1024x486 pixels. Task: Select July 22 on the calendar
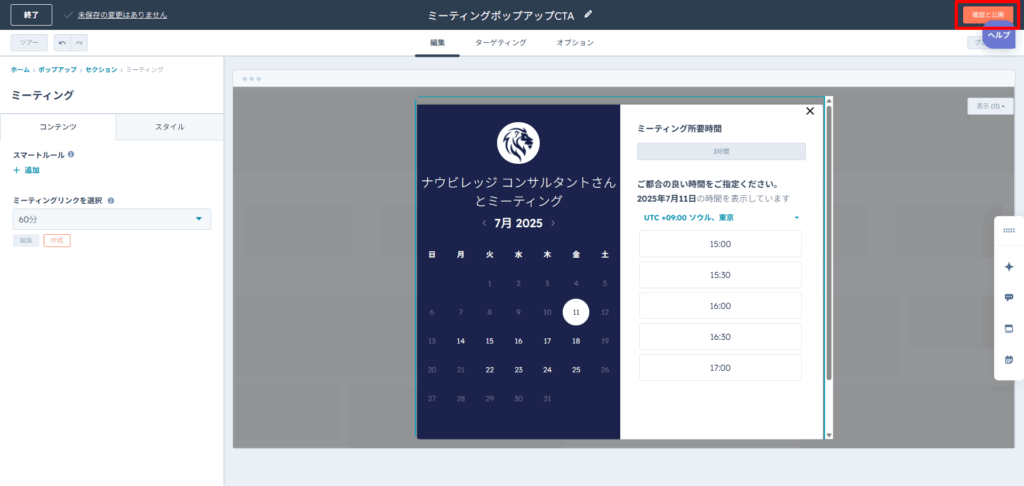click(x=490, y=370)
